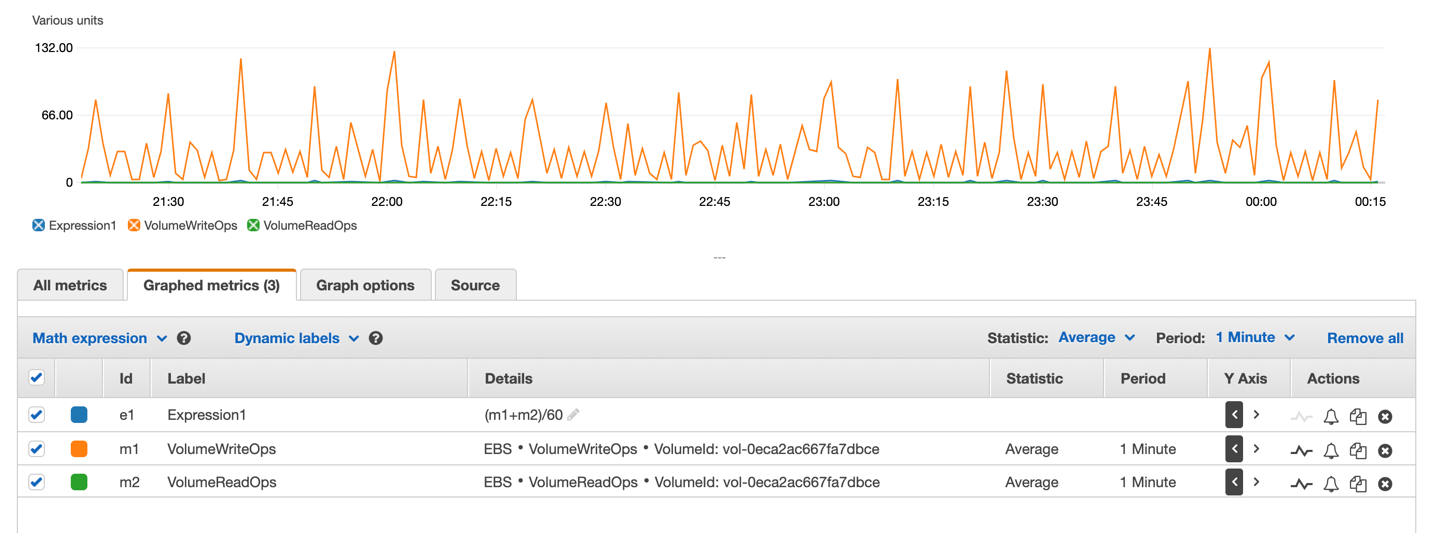
Task: Open anomaly detection for VolumeReadOps
Action: pos(1301,484)
